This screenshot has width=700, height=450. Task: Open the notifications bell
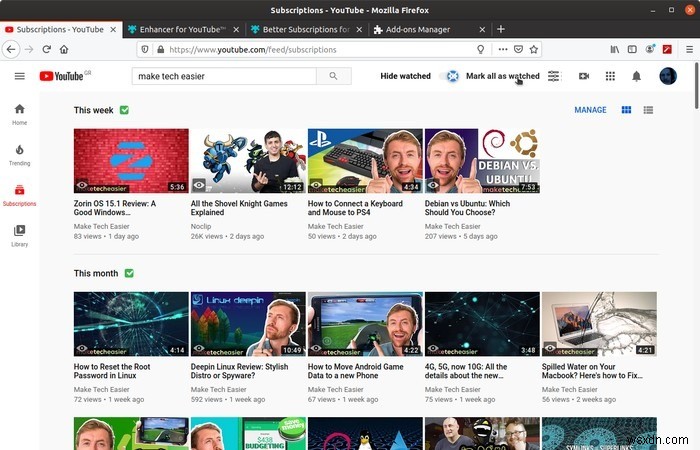tap(637, 76)
